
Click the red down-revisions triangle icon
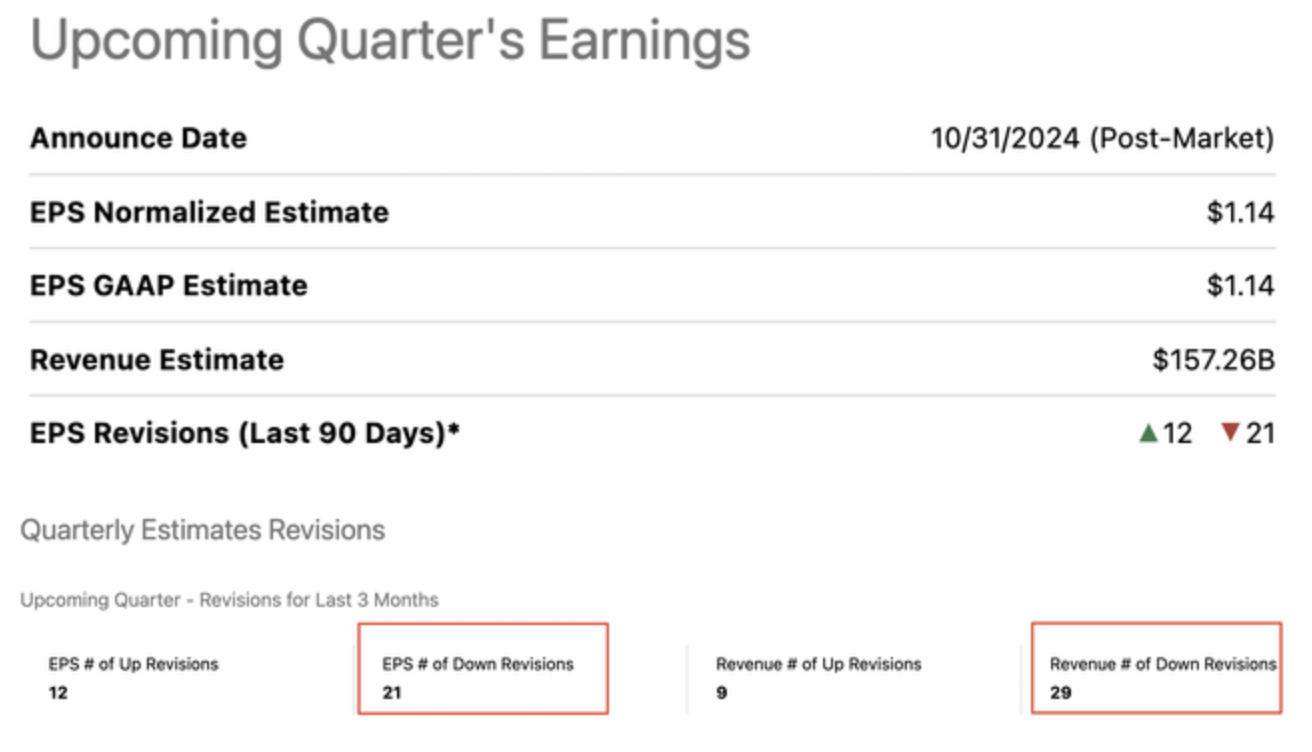(1230, 433)
